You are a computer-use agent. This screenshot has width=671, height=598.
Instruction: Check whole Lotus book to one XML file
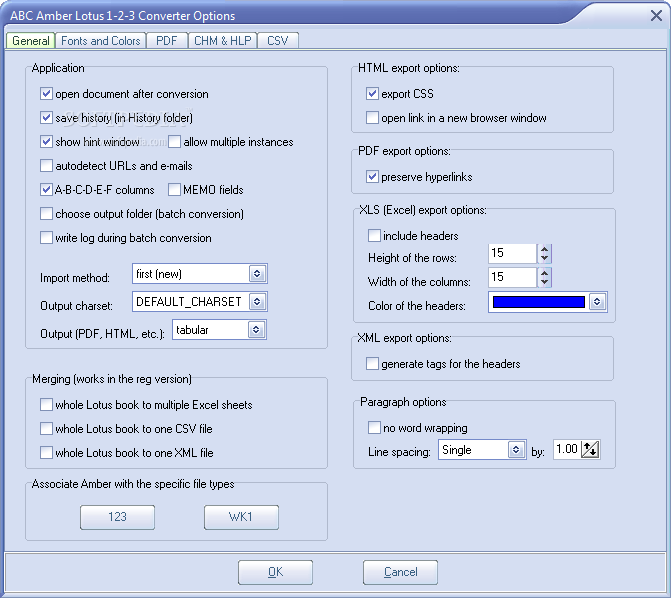point(46,452)
